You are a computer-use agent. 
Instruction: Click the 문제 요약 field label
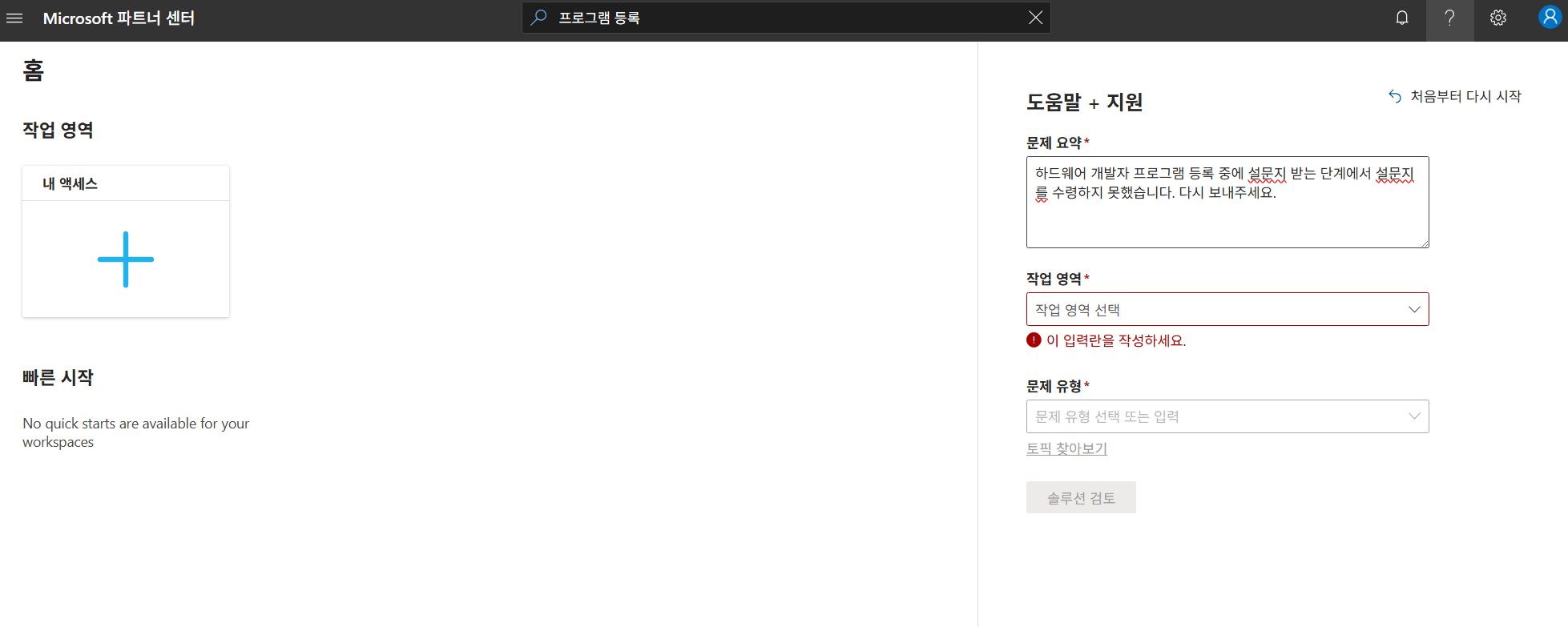pyautogui.click(x=1054, y=143)
